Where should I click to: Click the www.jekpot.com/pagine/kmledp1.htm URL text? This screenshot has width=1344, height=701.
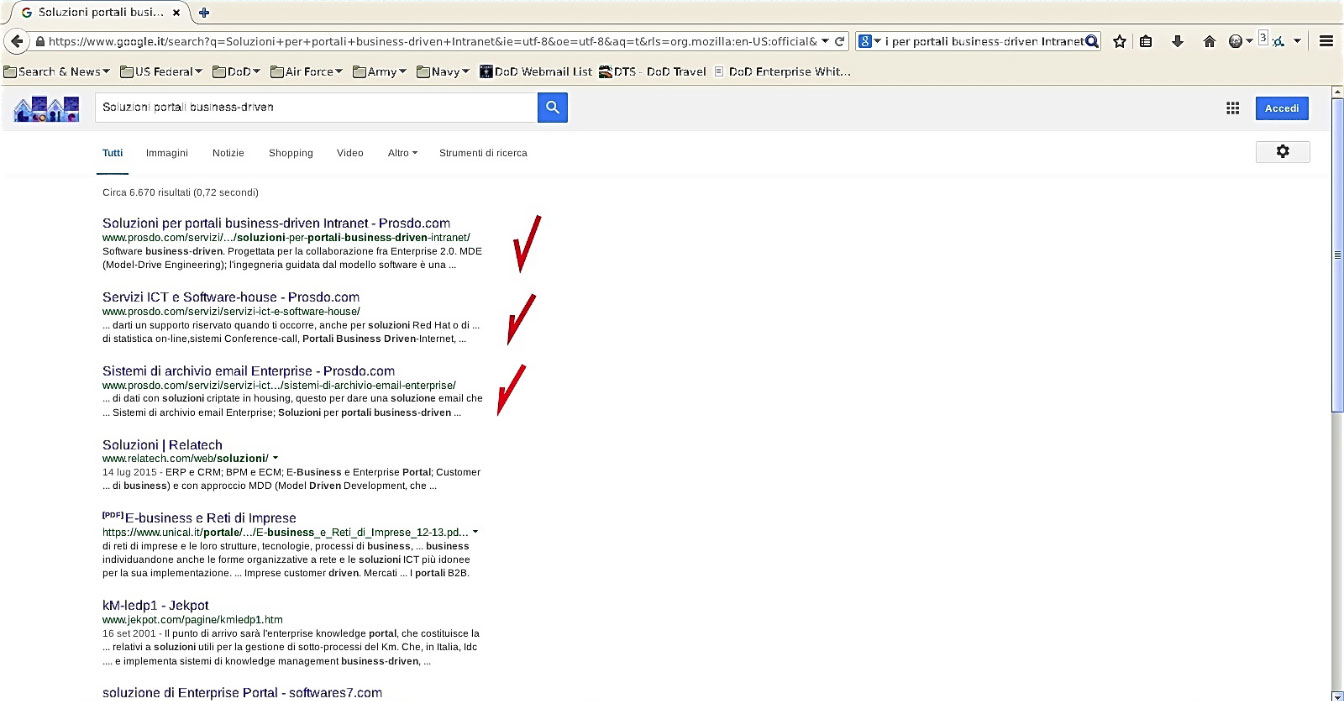coord(192,620)
